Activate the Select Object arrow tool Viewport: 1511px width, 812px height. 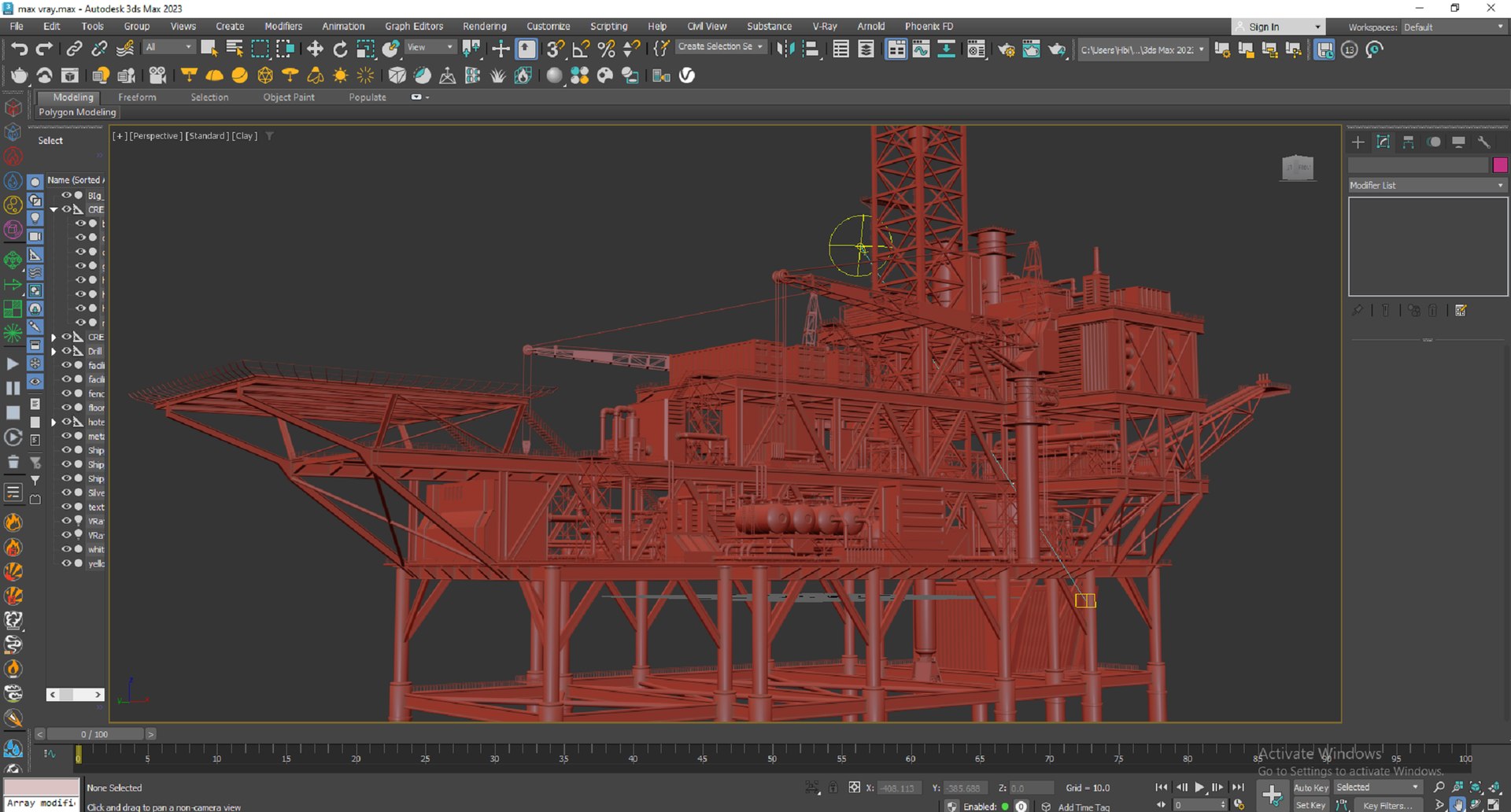pos(209,49)
